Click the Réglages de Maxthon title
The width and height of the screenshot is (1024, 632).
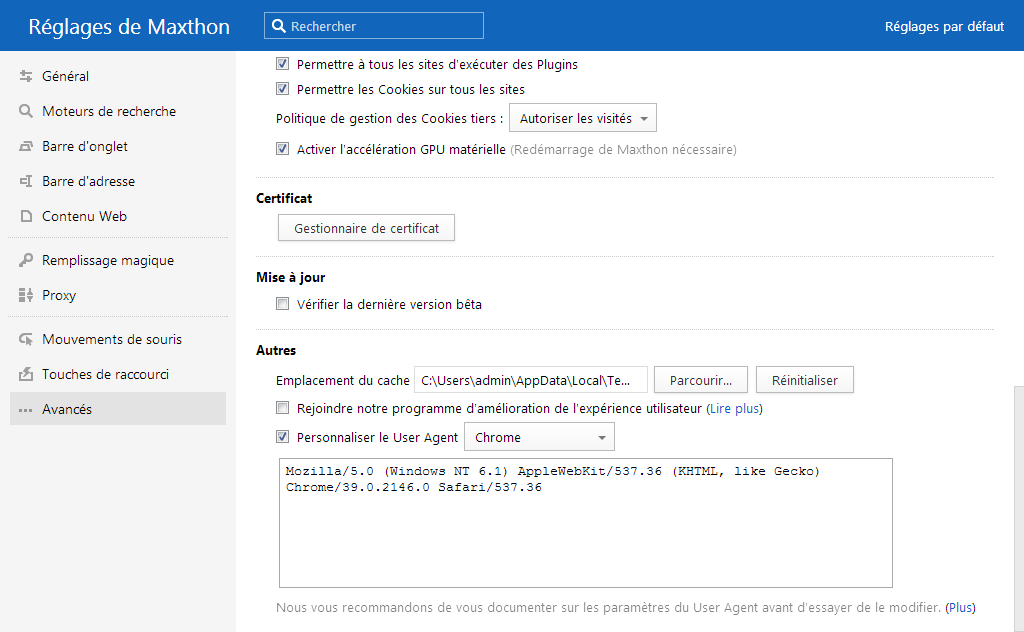click(x=129, y=26)
